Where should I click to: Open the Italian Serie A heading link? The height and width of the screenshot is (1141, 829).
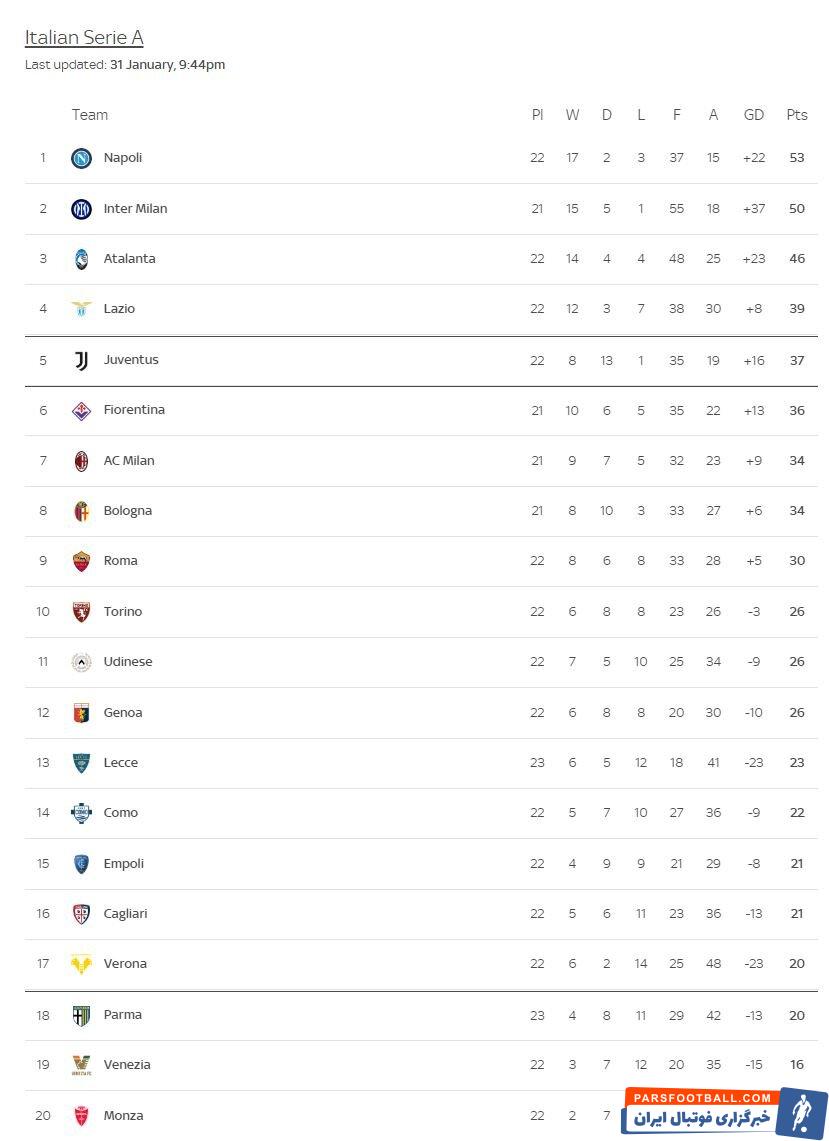point(84,38)
